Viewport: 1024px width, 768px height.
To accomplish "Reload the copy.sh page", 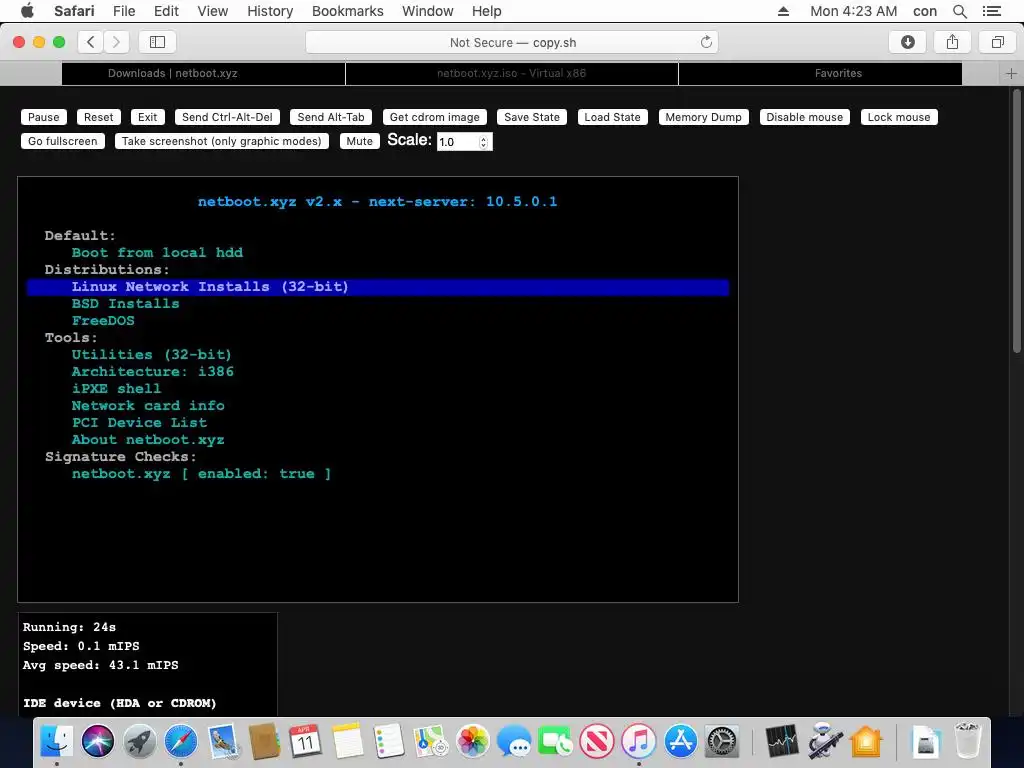I will [x=706, y=42].
